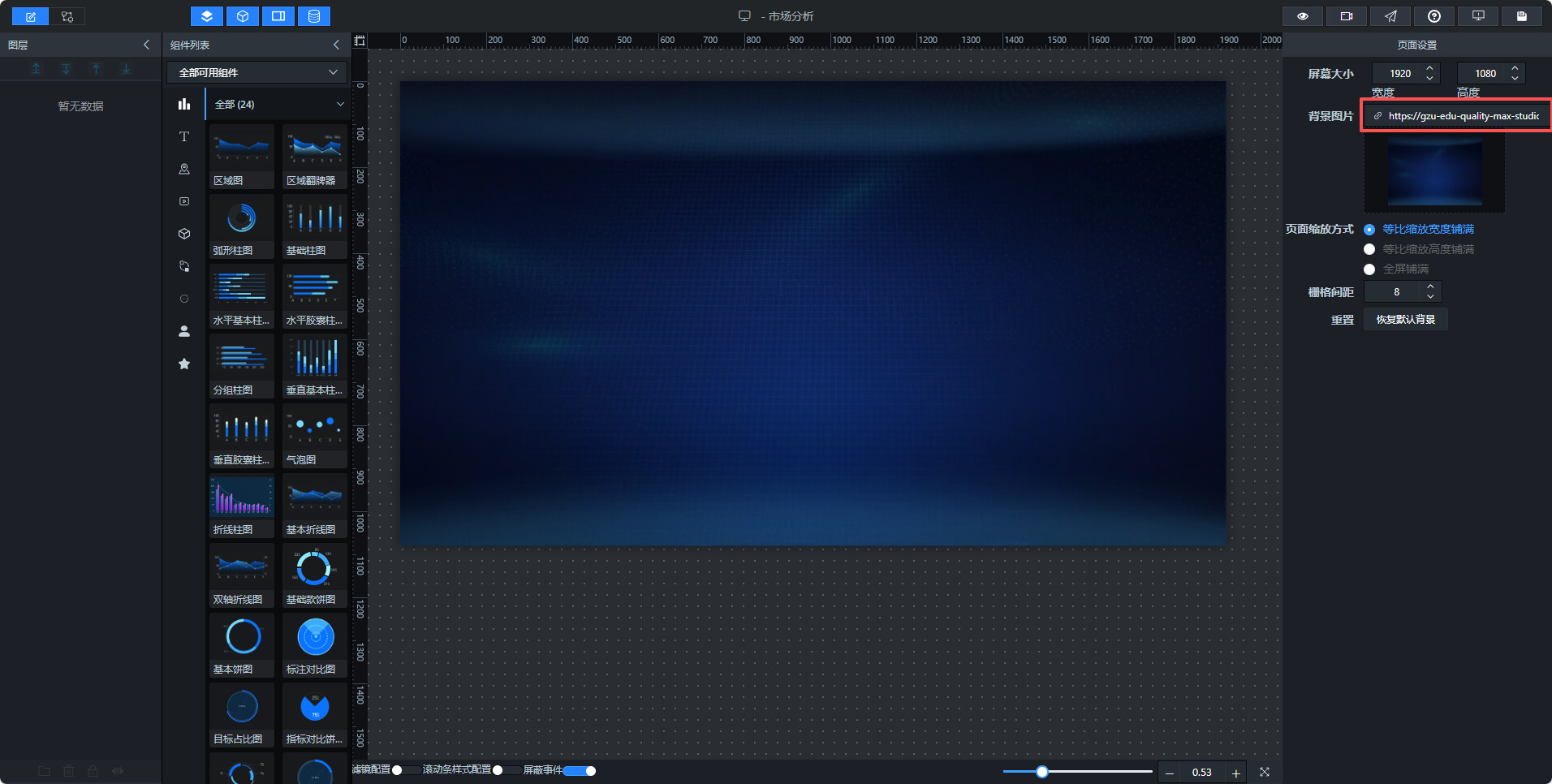Expand the 全部 (24) category dropdown
The image size is (1552, 784).
pyautogui.click(x=278, y=104)
